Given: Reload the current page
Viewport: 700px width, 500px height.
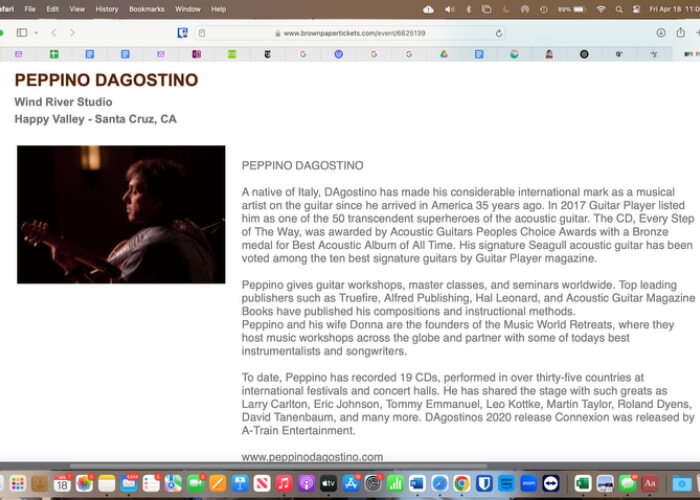Looking at the screenshot, I should tap(499, 33).
